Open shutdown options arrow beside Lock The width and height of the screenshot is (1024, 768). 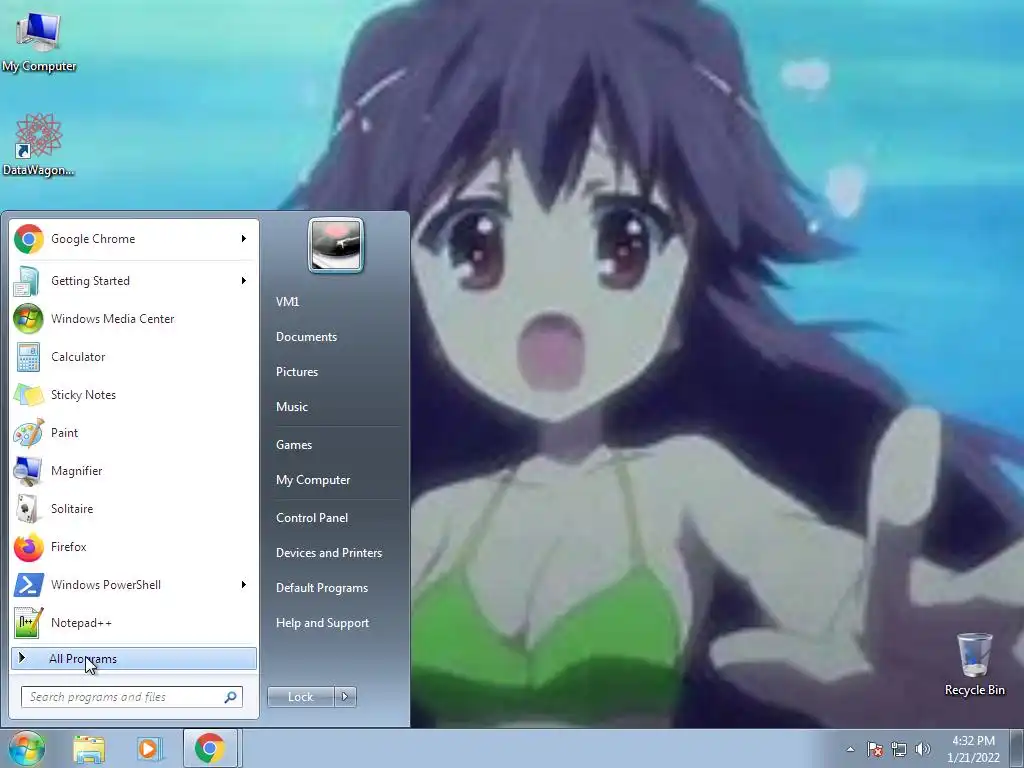[345, 697]
